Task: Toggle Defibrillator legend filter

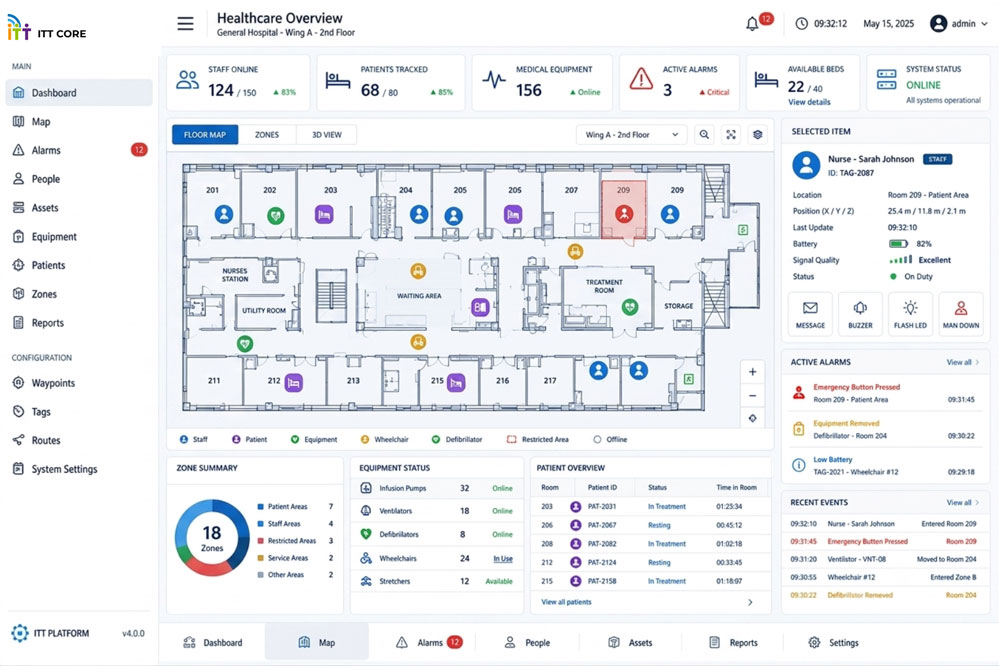Action: pos(457,440)
